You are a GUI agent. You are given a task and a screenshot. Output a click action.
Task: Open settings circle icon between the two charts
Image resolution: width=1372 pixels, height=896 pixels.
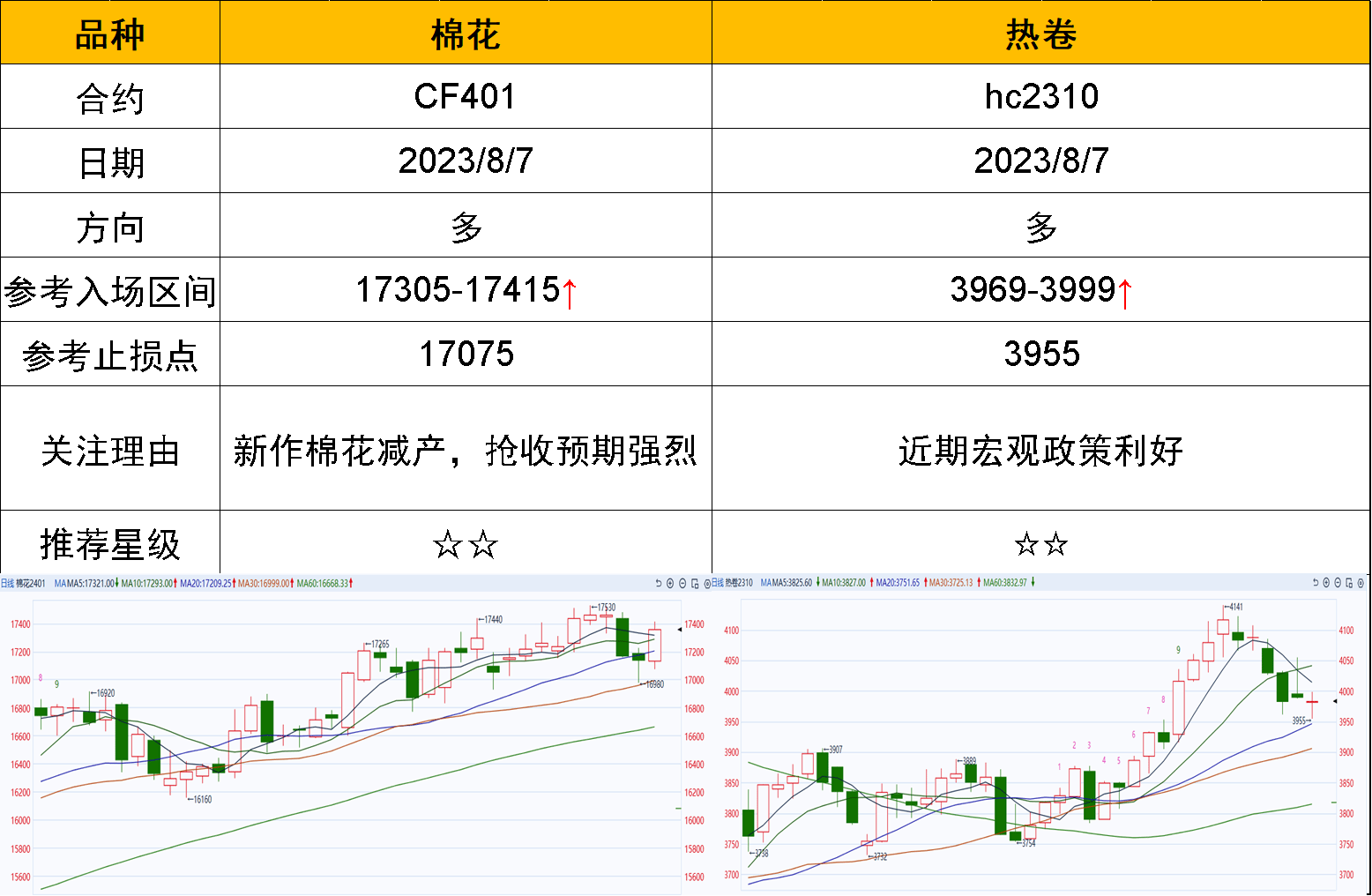pyautogui.click(x=707, y=583)
